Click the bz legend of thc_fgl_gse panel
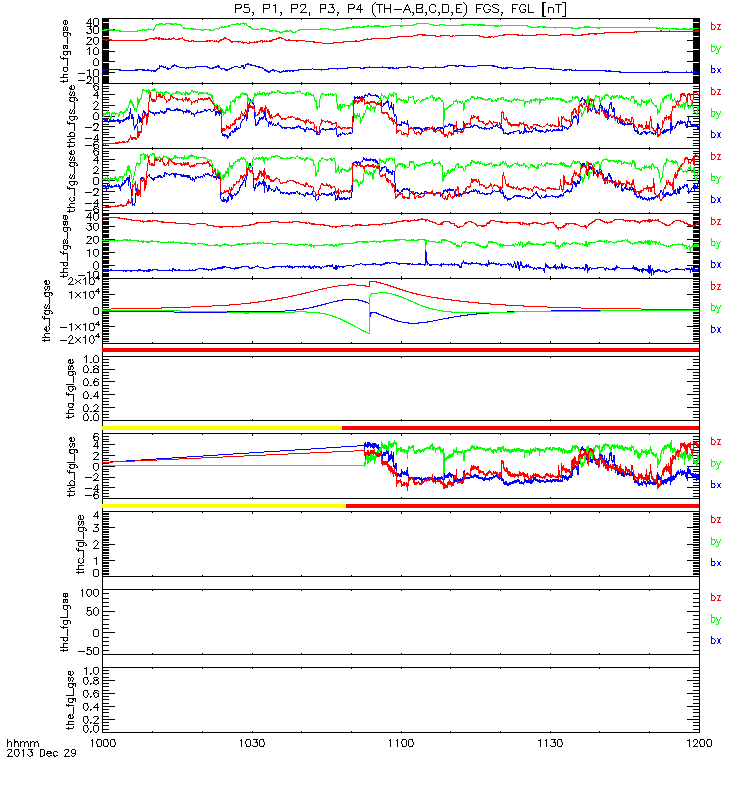The height and width of the screenshot is (800, 750). pos(716,519)
